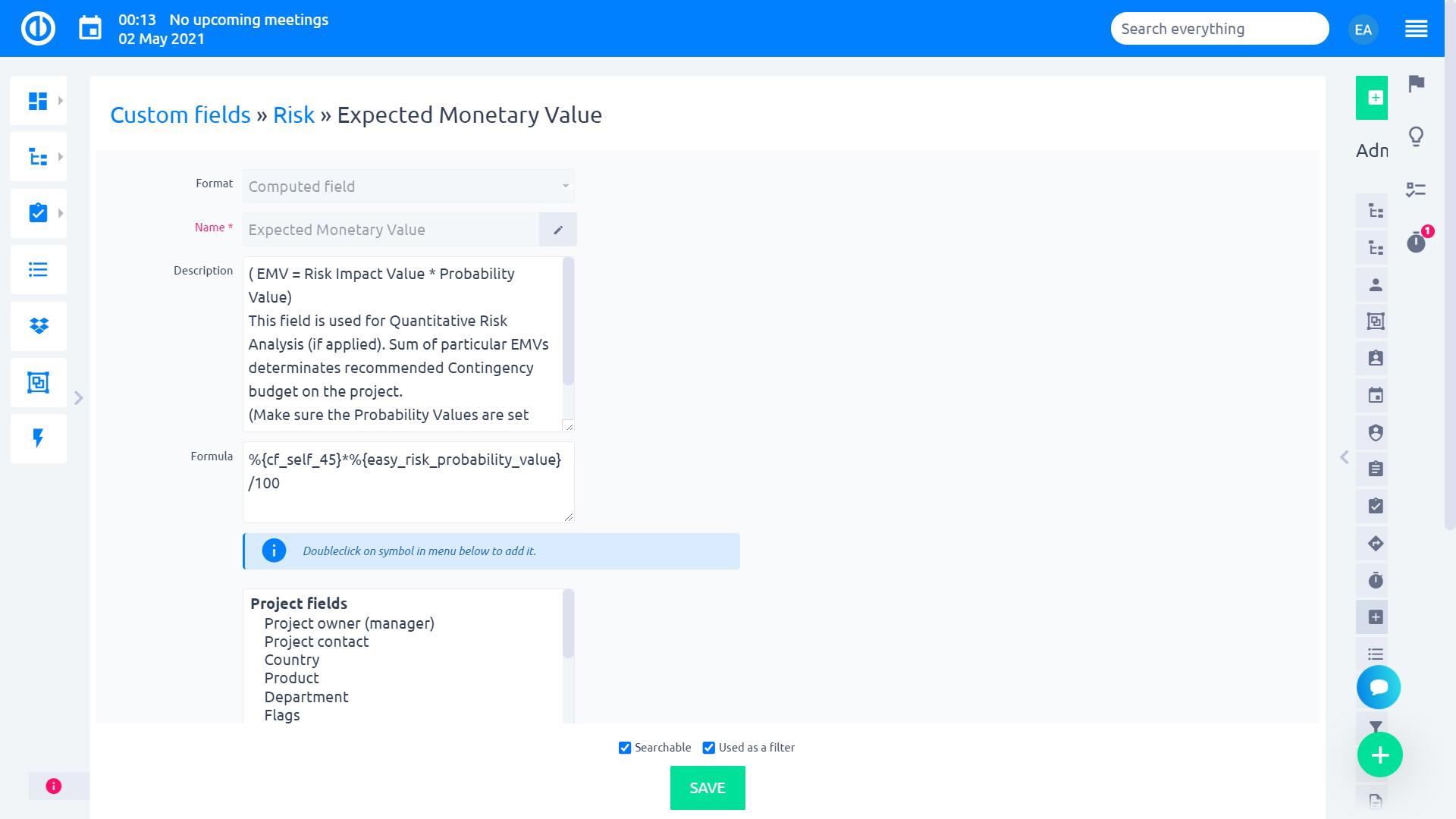Expand the left sidebar with chevron
The width and height of the screenshot is (1456, 819).
point(79,398)
